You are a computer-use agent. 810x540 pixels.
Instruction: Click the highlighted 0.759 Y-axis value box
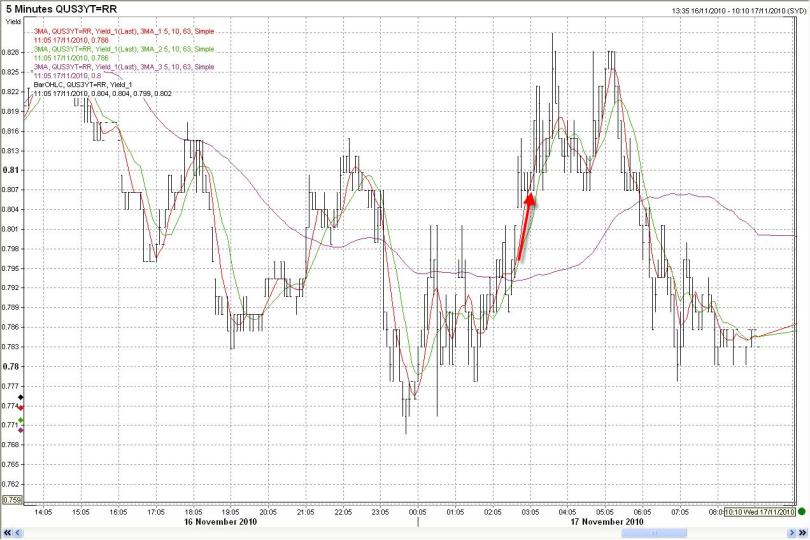(x=13, y=500)
